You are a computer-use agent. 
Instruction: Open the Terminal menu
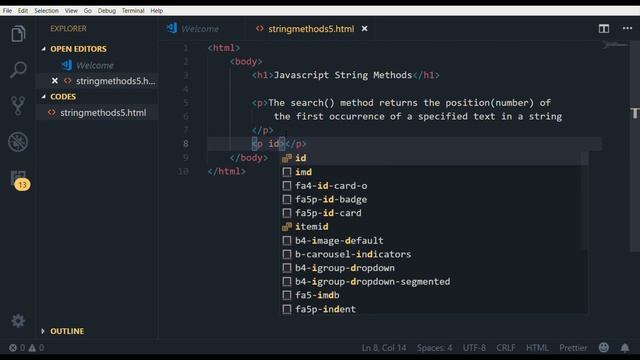[133, 11]
